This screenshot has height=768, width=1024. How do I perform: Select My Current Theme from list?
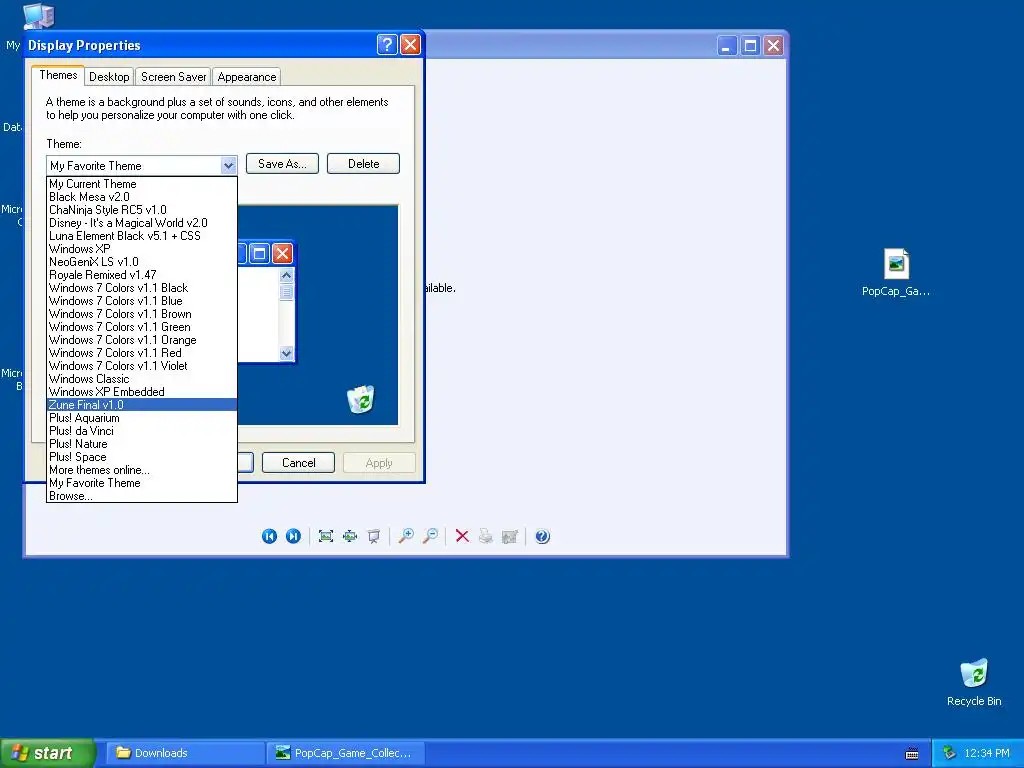142,184
